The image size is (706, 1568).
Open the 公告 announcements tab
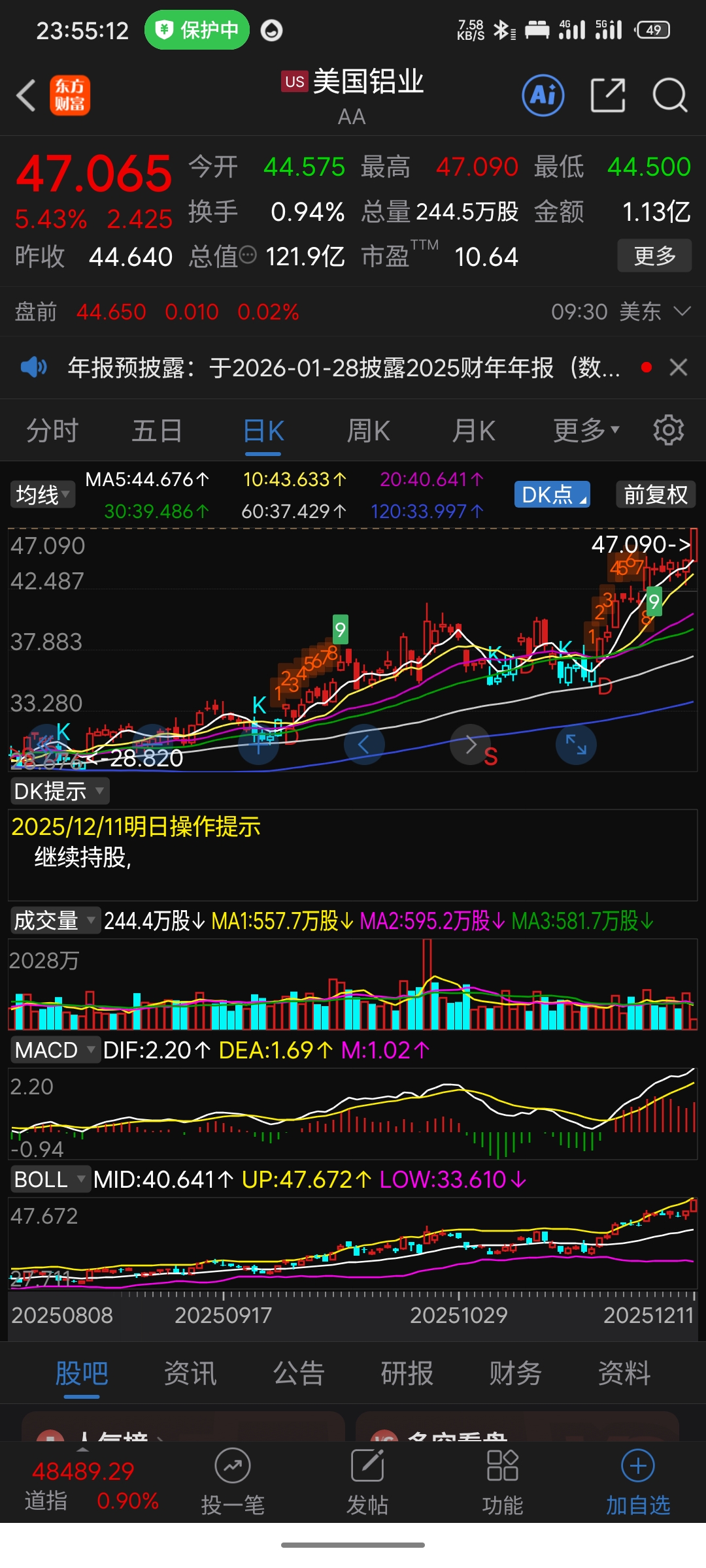point(299,1373)
